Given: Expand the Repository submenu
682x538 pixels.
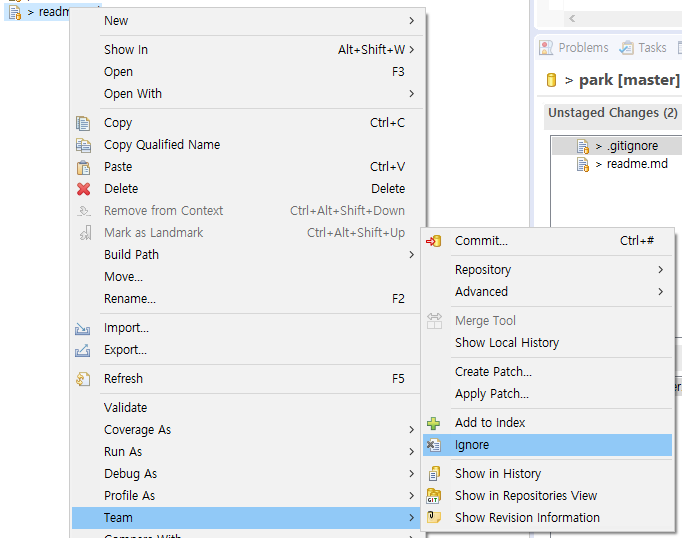Looking at the screenshot, I should (660, 270).
